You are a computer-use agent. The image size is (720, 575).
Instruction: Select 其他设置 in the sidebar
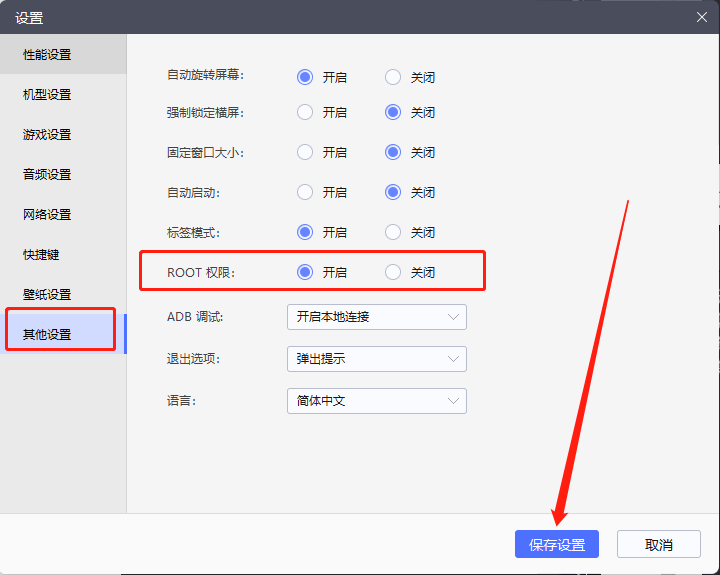[63, 334]
